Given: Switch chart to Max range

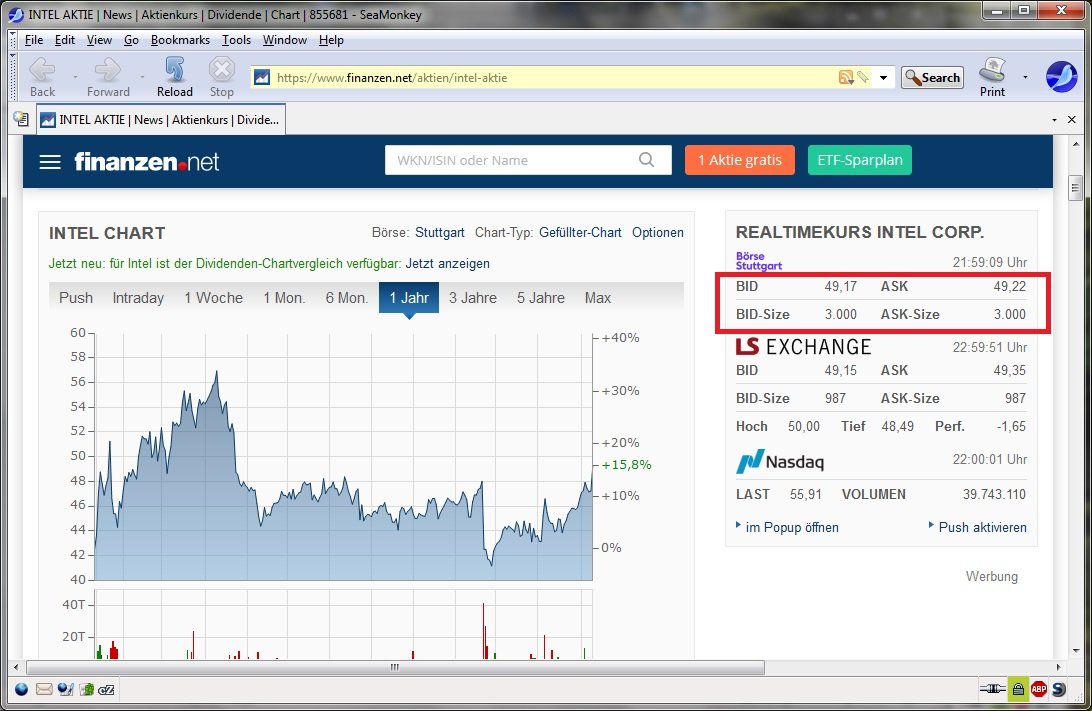Looking at the screenshot, I should coord(598,298).
